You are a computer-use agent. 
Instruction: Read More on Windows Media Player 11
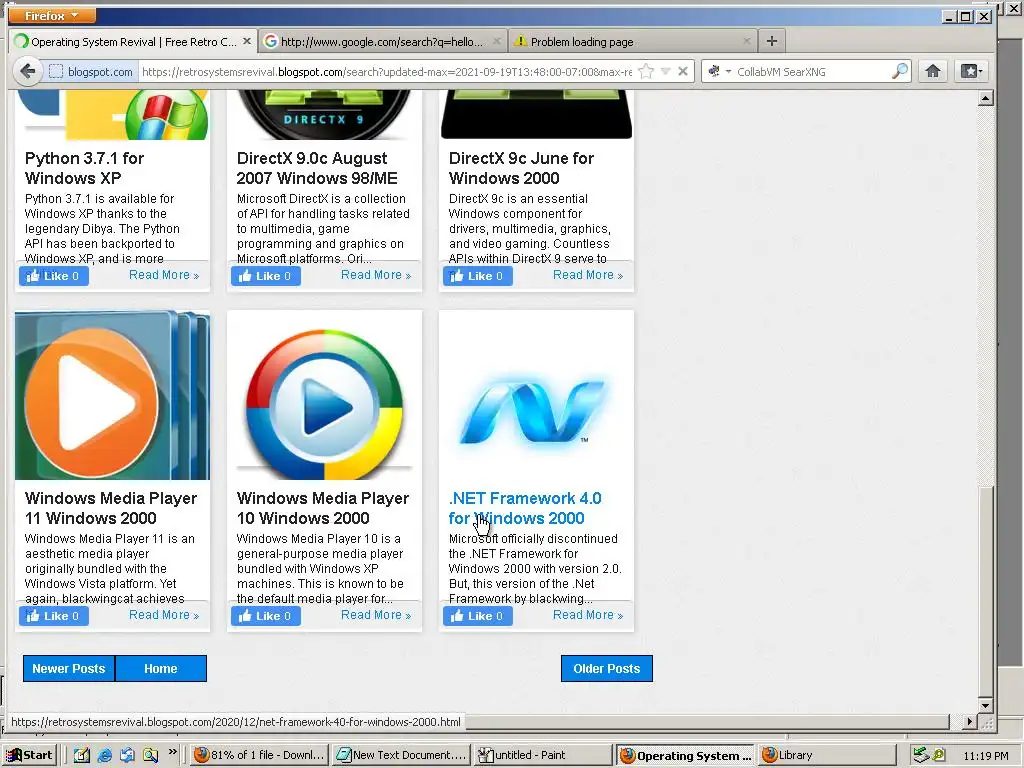click(164, 615)
